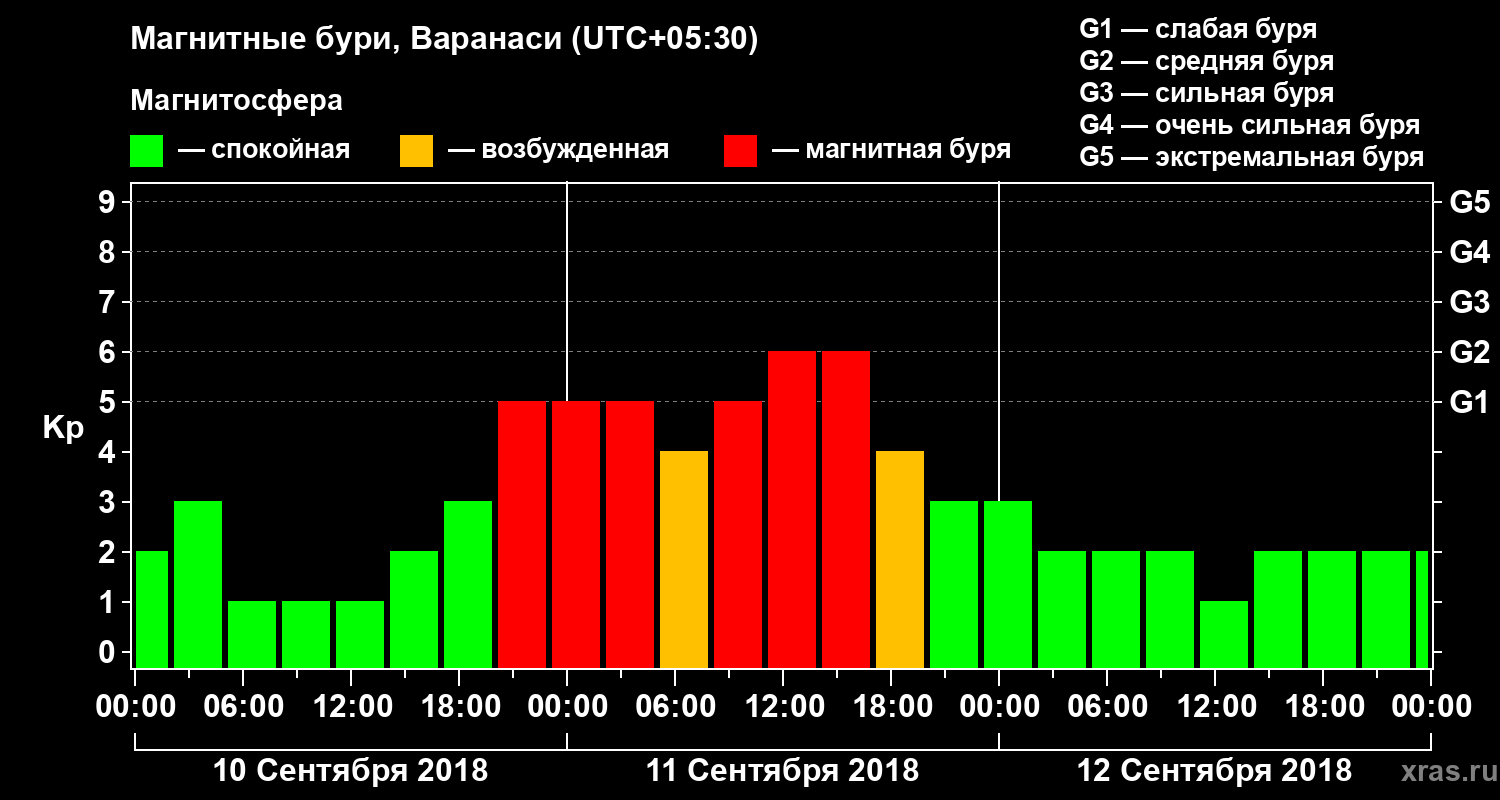Click the '11 Сентября 2018' date label
The height and width of the screenshot is (800, 1500).
coord(782,771)
